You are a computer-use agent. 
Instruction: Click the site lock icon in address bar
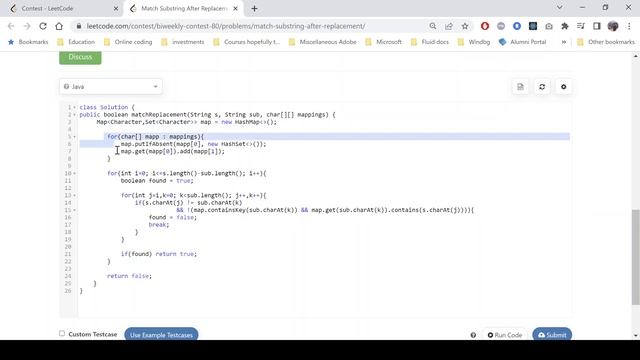pyautogui.click(x=79, y=26)
